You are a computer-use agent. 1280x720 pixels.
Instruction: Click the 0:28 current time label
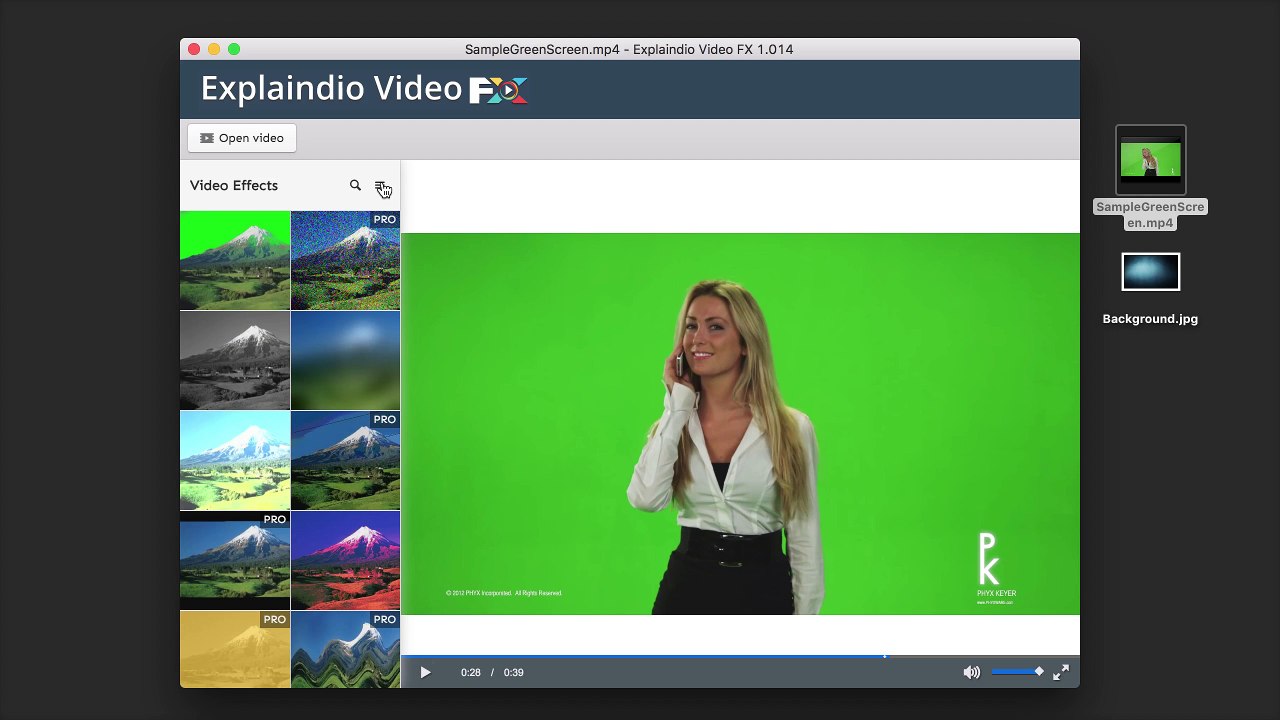click(471, 673)
